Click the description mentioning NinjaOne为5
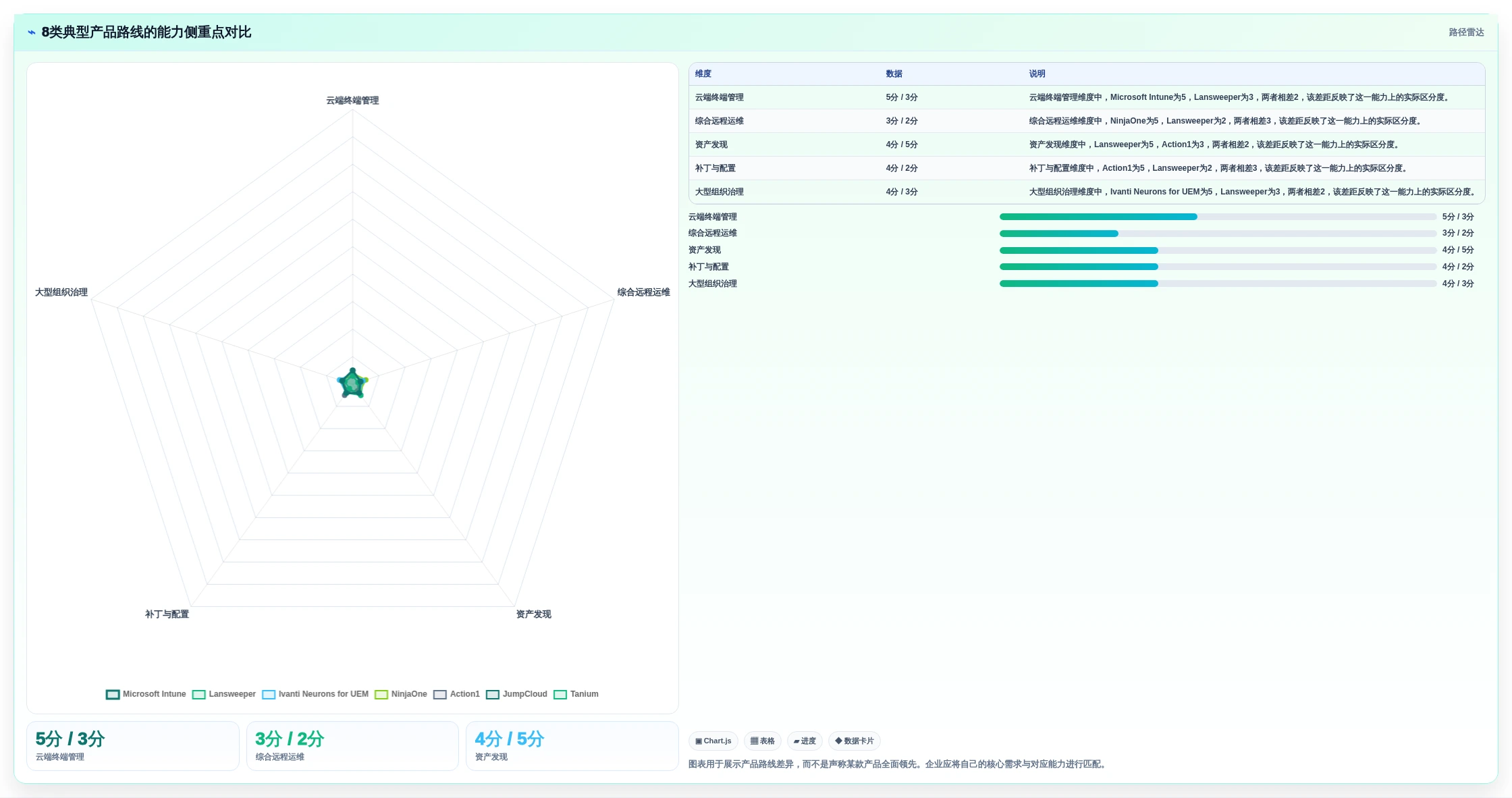The height and width of the screenshot is (798, 1512). point(1226,121)
